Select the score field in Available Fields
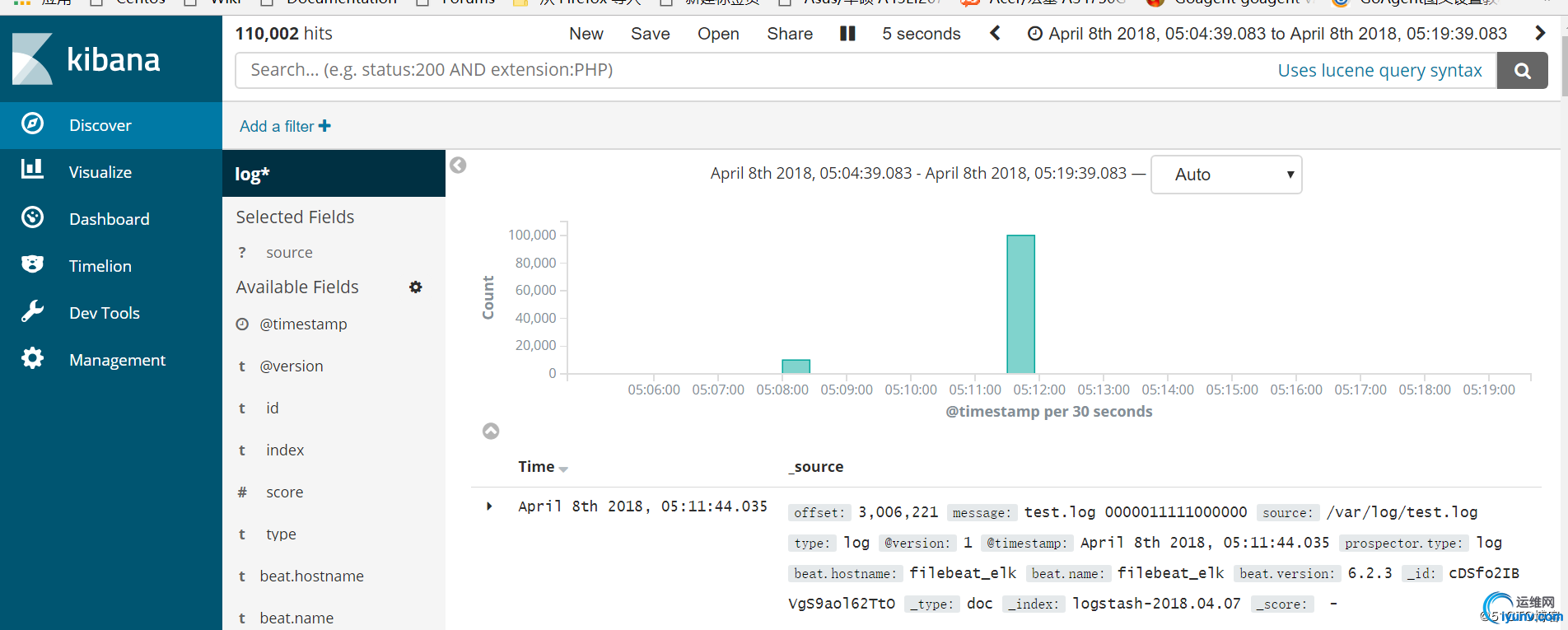 tap(284, 492)
